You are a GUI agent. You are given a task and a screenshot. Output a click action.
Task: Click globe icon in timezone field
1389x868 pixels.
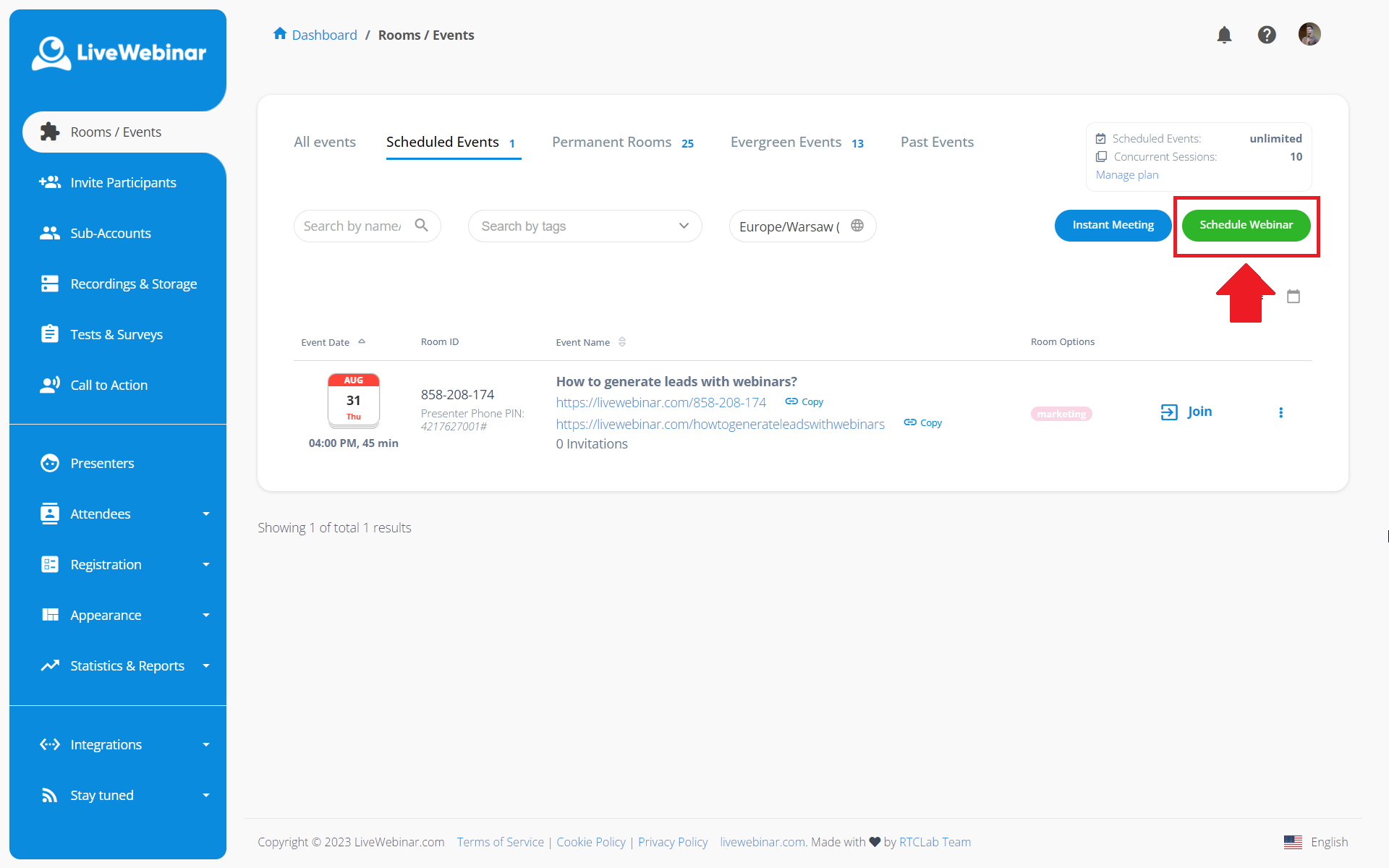[x=857, y=226]
